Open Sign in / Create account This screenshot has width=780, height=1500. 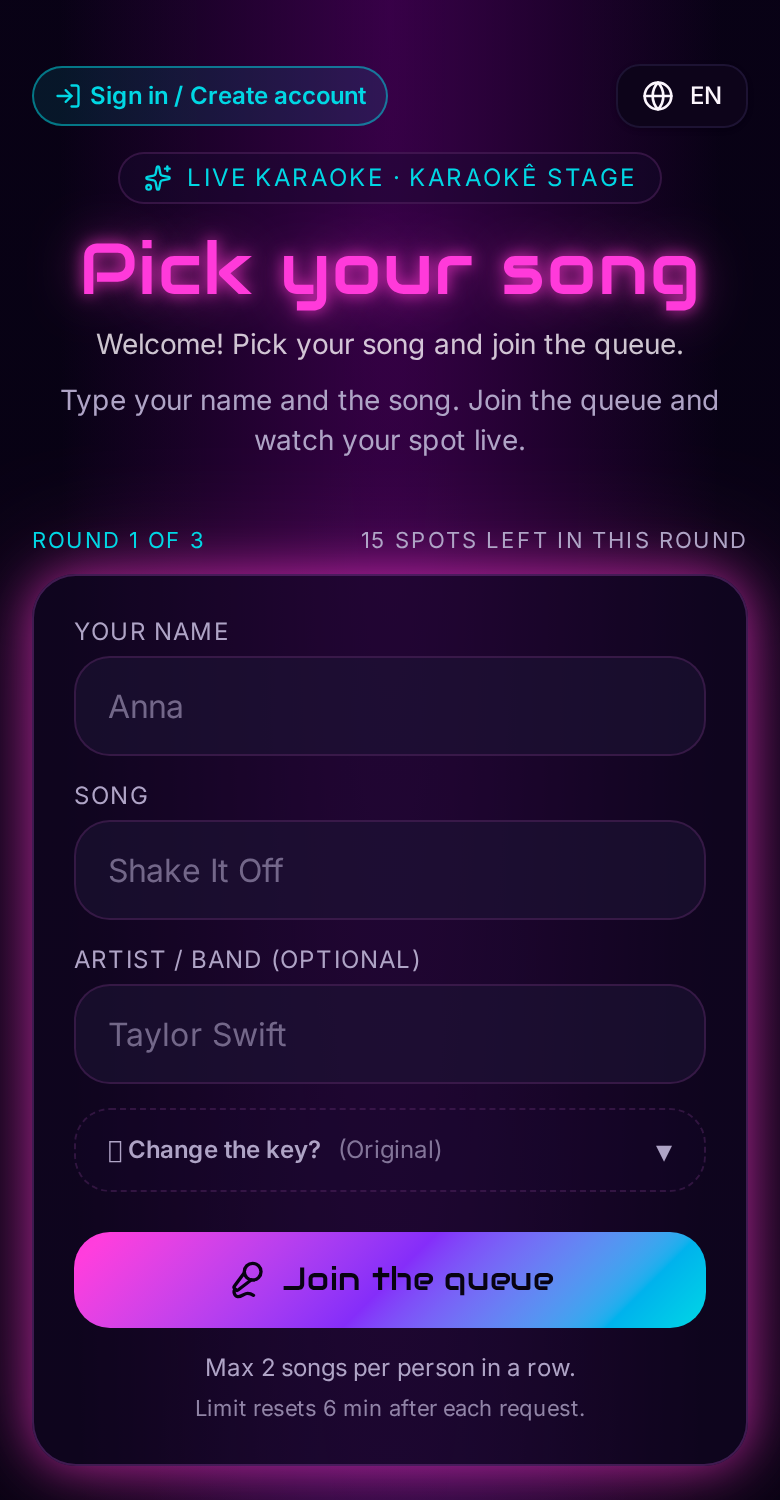tap(210, 96)
